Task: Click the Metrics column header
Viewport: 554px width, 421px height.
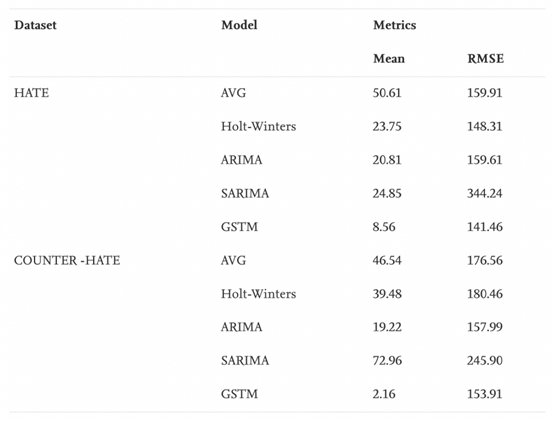Action: click(x=395, y=25)
